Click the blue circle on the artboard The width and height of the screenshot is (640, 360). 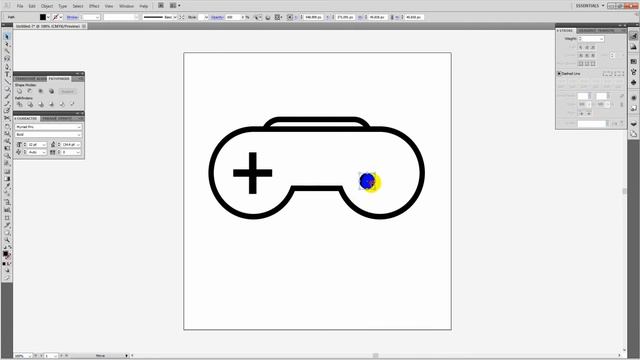point(367,181)
